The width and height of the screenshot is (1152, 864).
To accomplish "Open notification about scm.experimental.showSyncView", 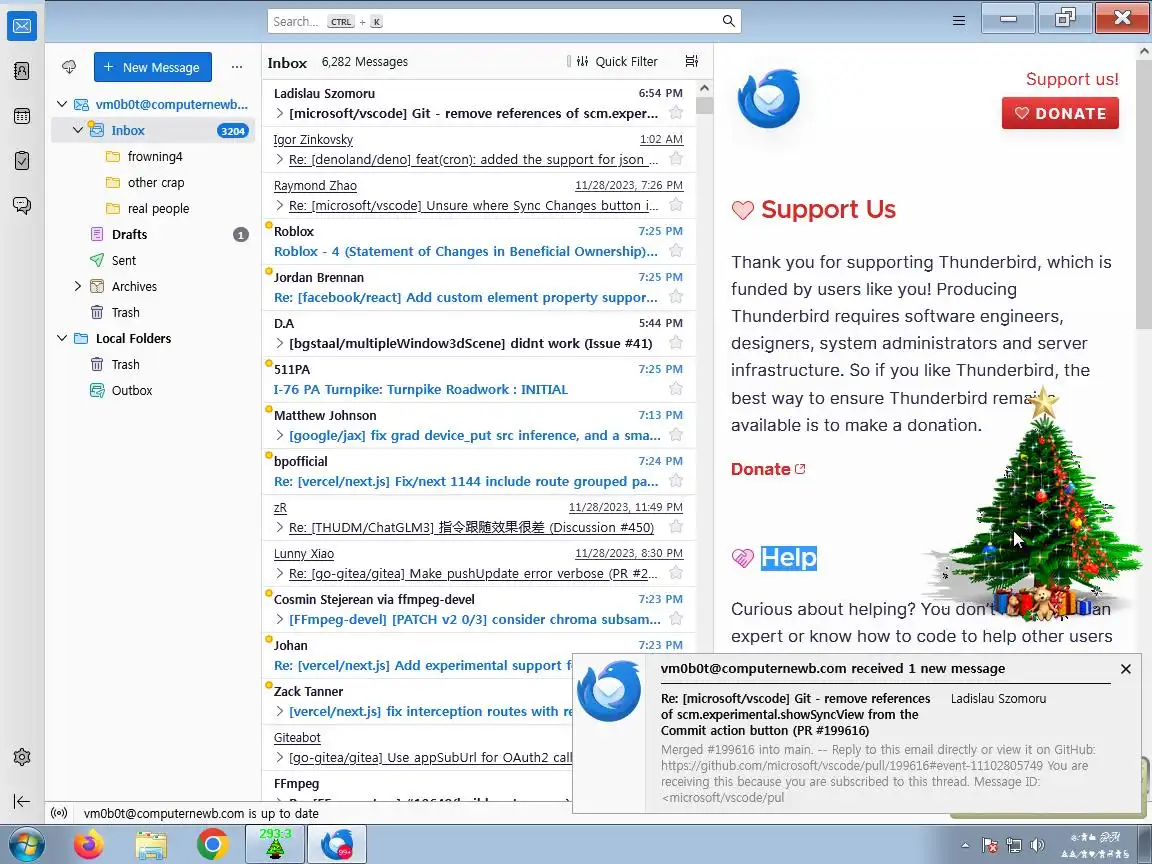I will (796, 714).
